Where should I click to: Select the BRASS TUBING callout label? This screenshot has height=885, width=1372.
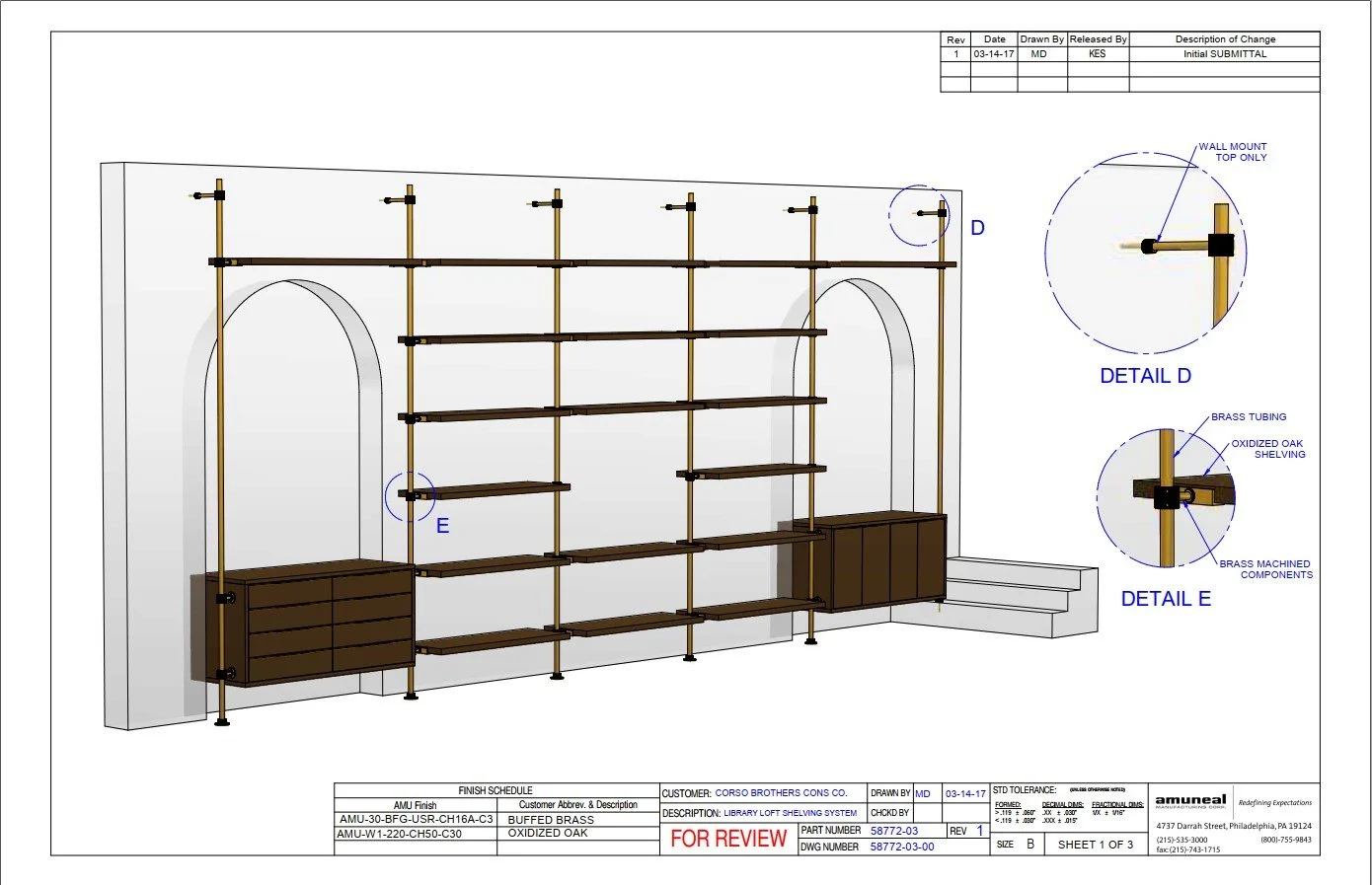(1249, 417)
